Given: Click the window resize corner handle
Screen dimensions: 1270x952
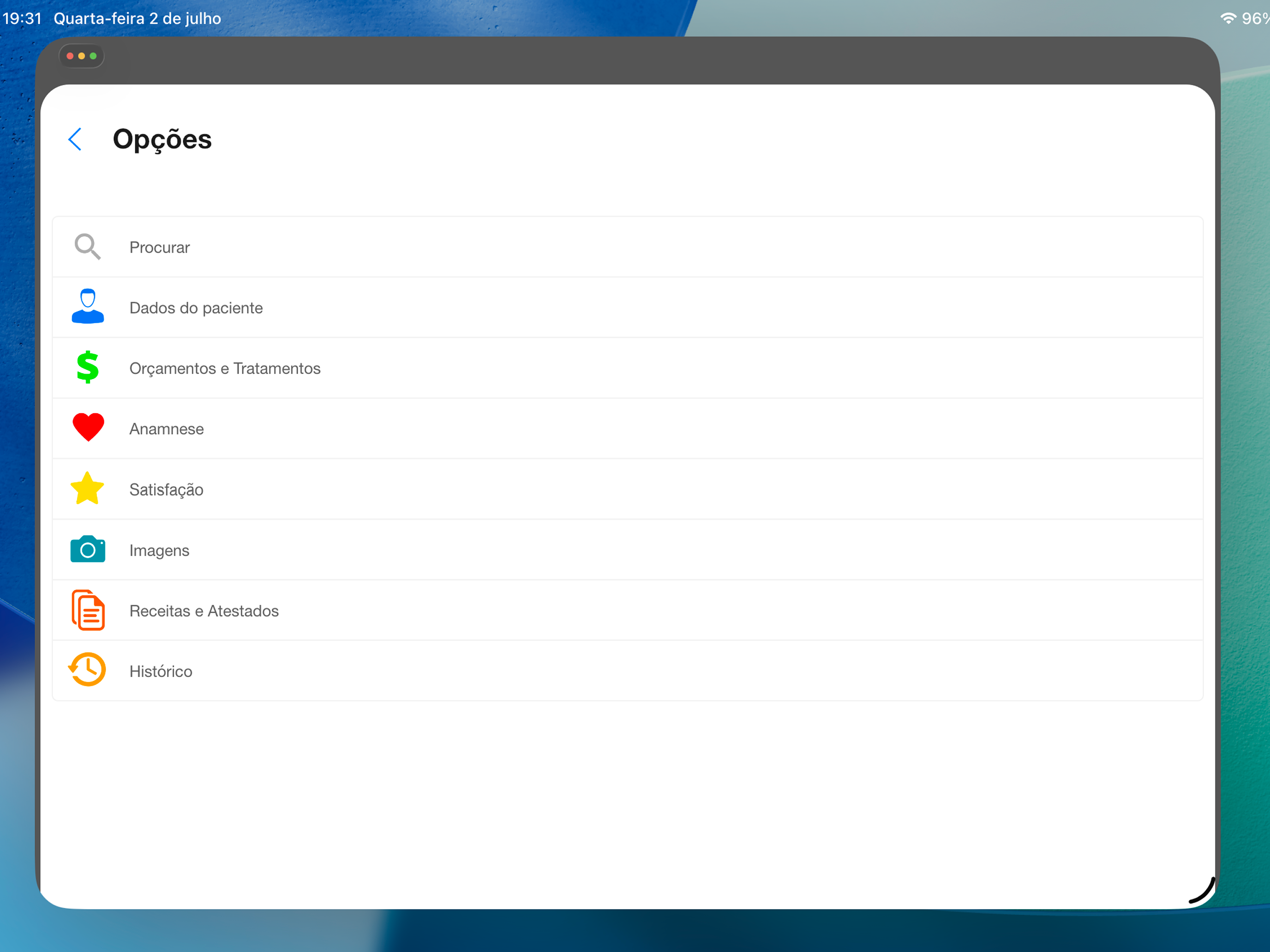Looking at the screenshot, I should pyautogui.click(x=1202, y=891).
